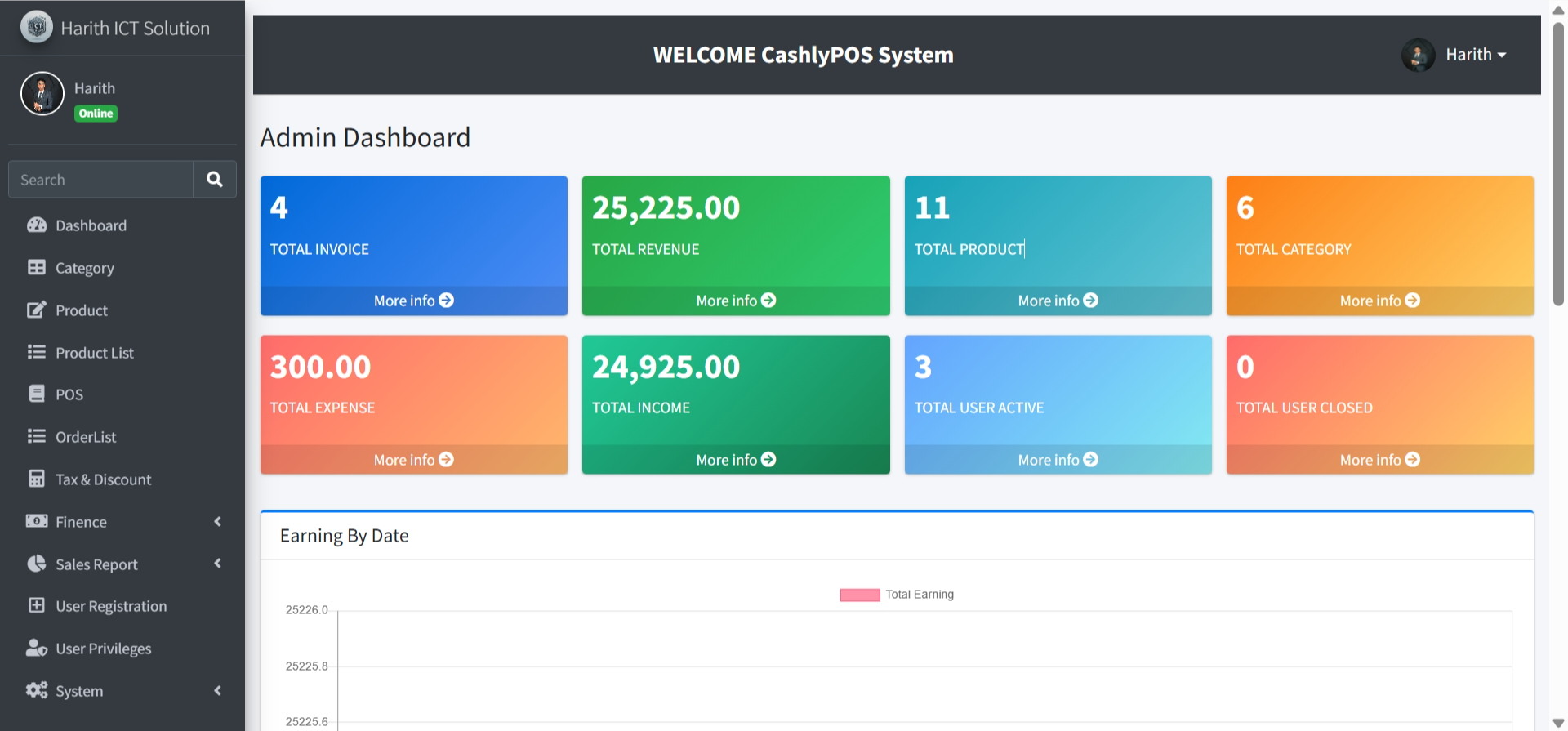Toggle the Total Earning legend swatch
Image resolution: width=1568 pixels, height=731 pixels.
click(x=859, y=595)
